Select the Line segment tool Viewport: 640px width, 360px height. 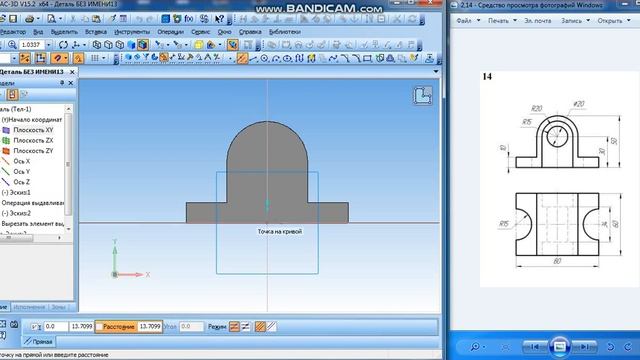point(253,59)
